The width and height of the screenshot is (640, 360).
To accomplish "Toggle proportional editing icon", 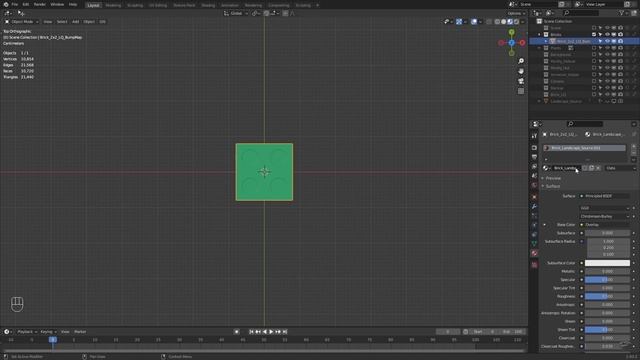I will pyautogui.click(x=285, y=13).
